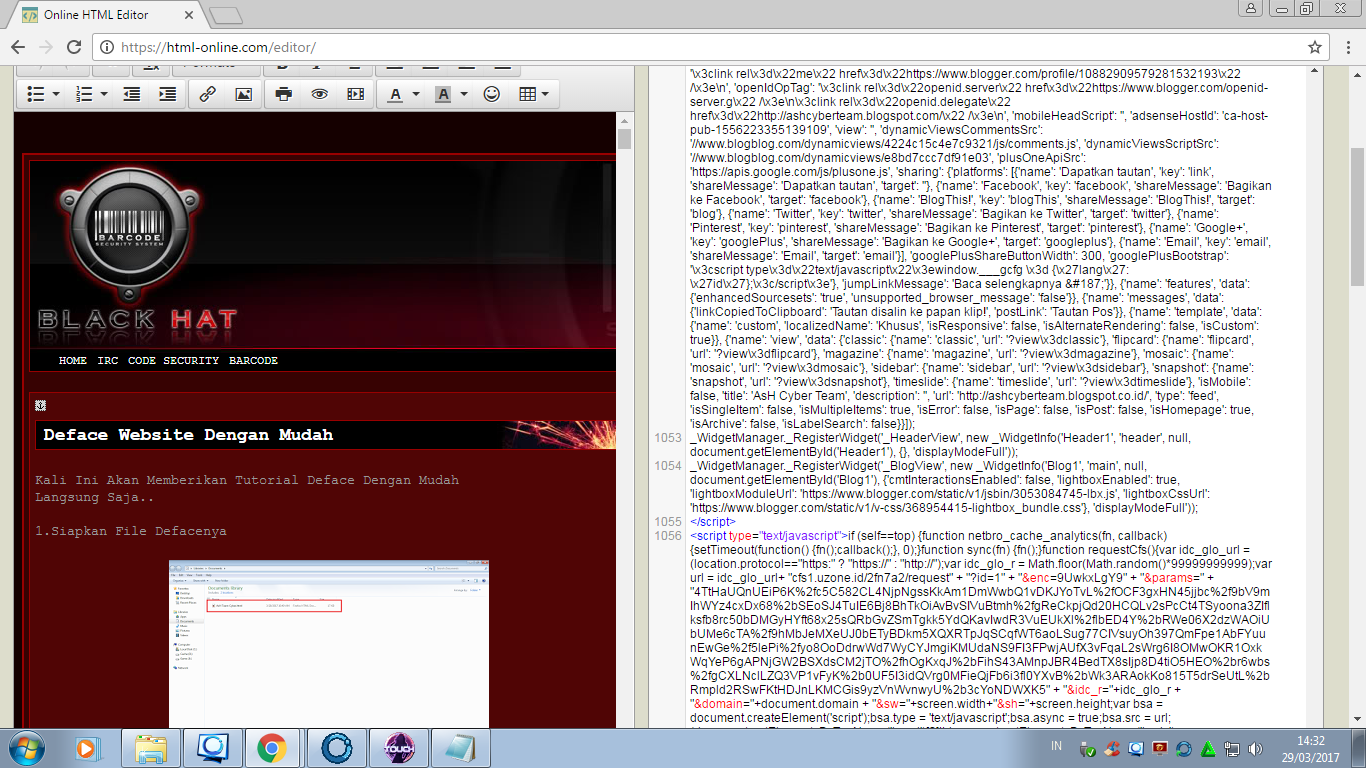Click the IRC link in blog navigation
Viewport: 1366px width, 768px height.
(108, 361)
